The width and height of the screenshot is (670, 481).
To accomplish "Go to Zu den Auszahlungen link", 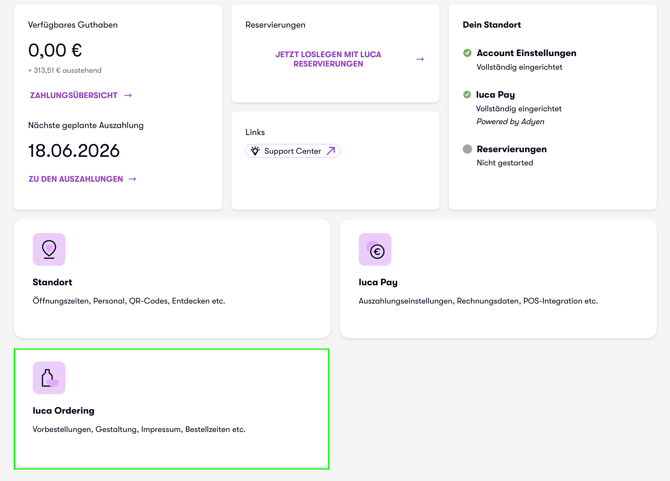I will 76,179.
